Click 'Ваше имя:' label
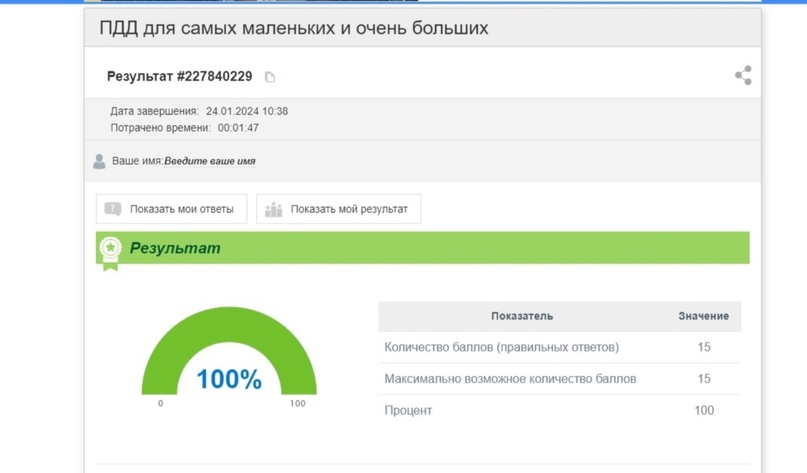807x473 pixels. (x=137, y=161)
